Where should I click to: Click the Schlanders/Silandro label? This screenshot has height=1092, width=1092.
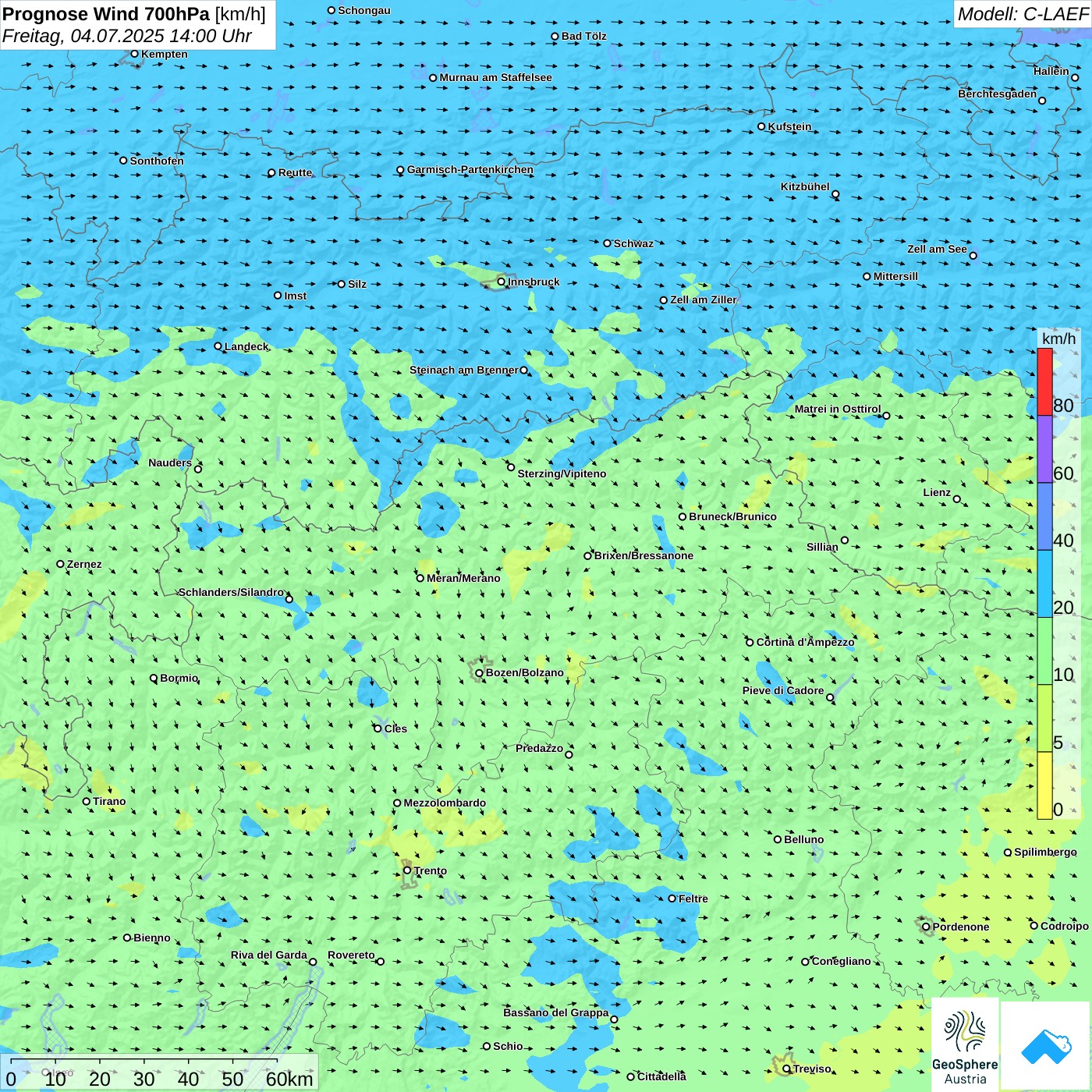click(231, 593)
